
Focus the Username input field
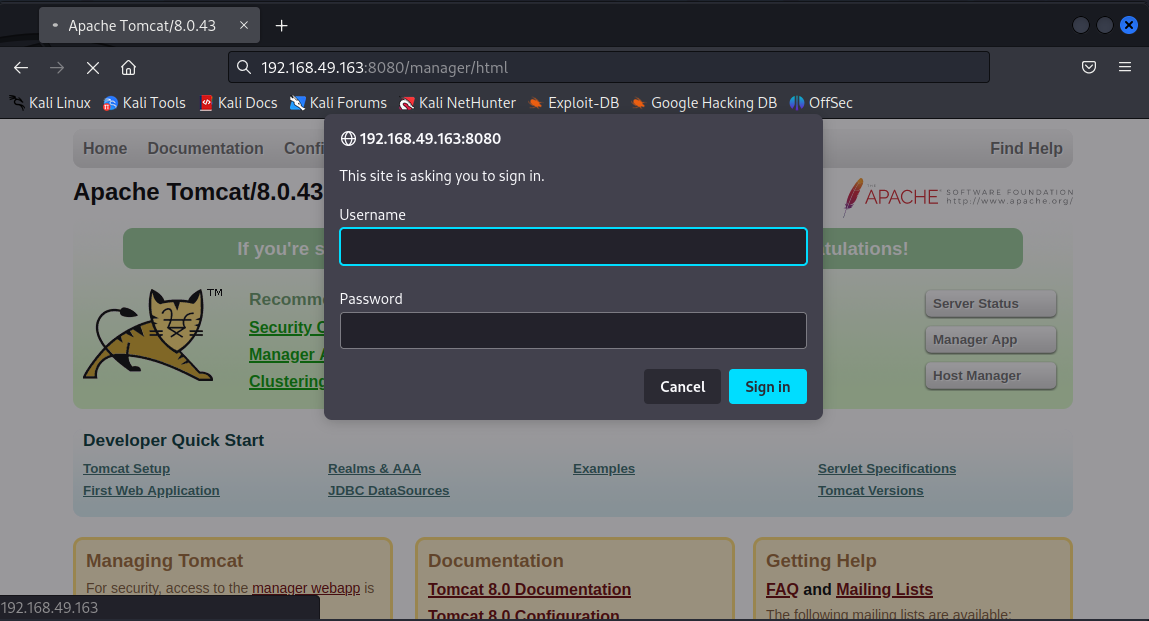573,247
